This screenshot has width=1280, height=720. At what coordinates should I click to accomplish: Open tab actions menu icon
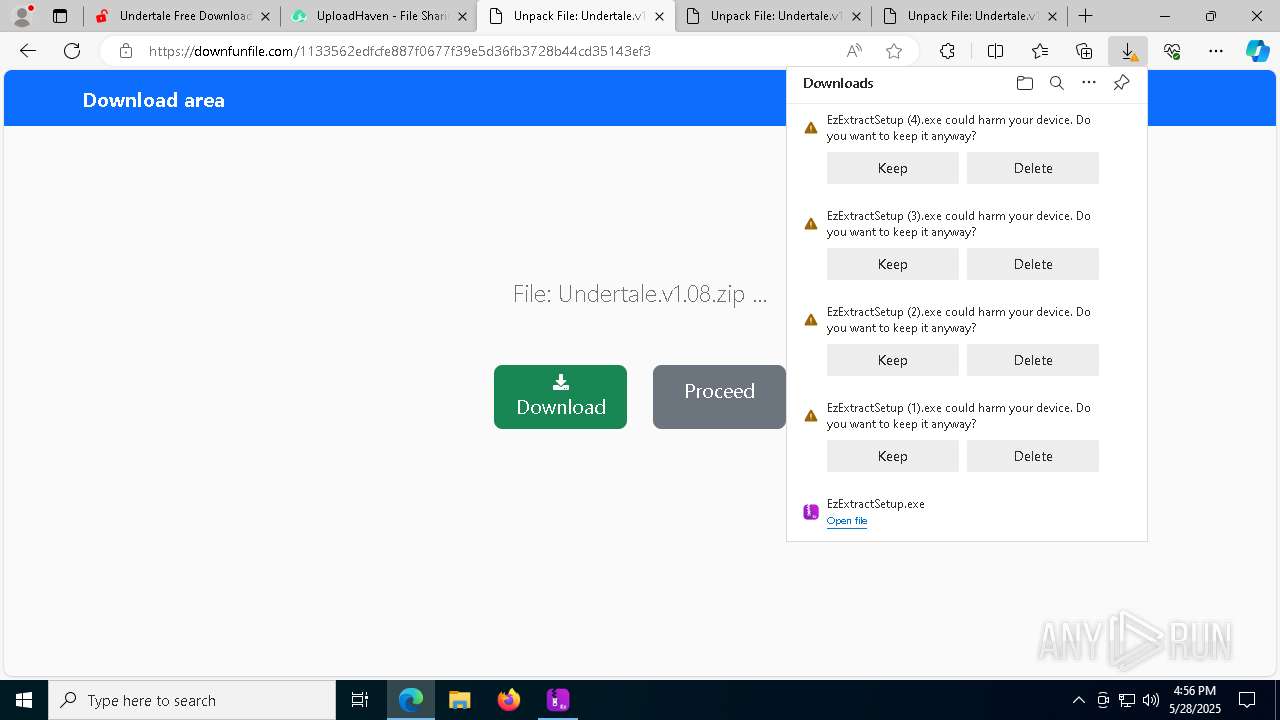click(60, 16)
